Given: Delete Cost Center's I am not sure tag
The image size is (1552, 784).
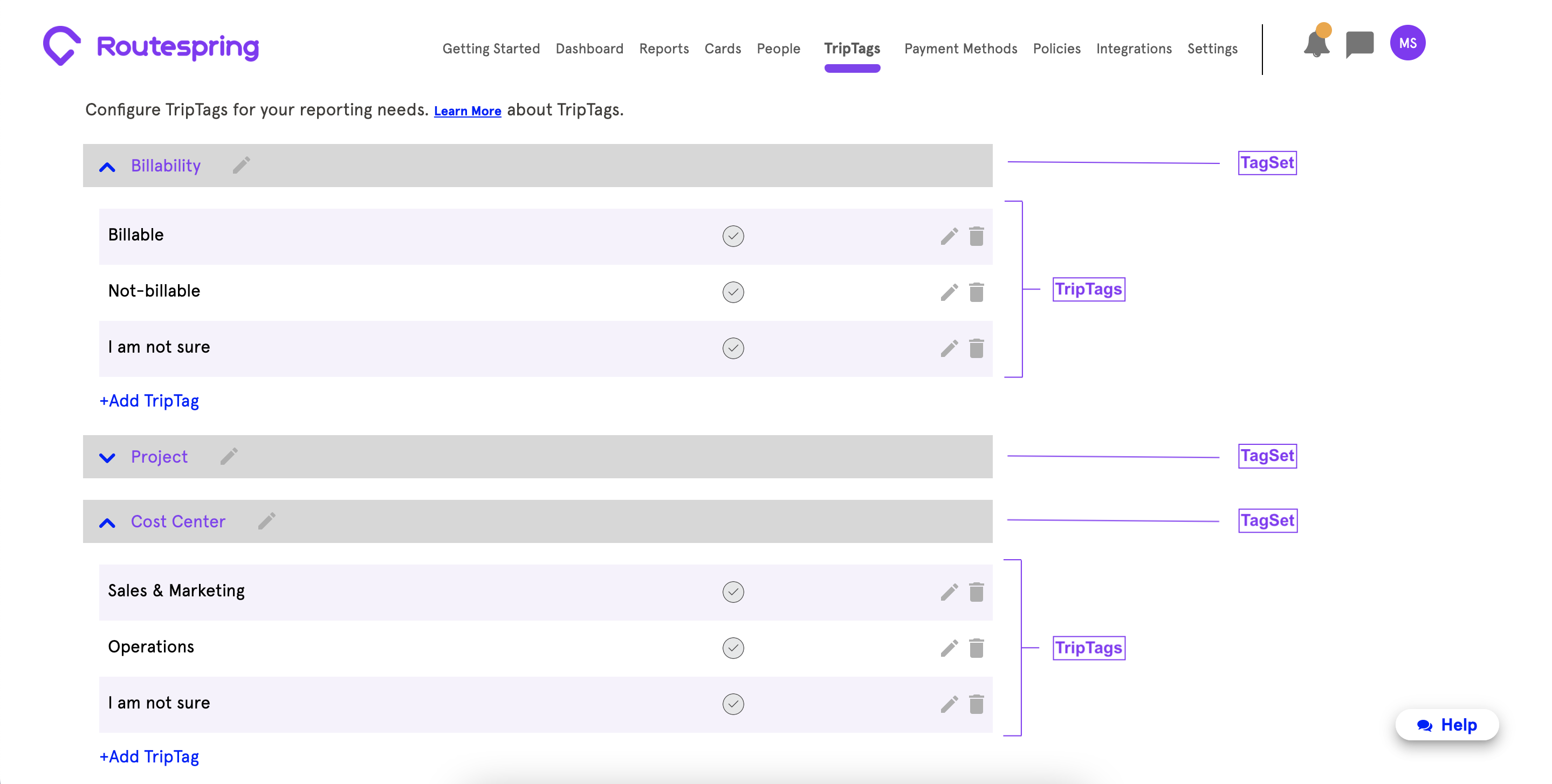Looking at the screenshot, I should coord(976,704).
